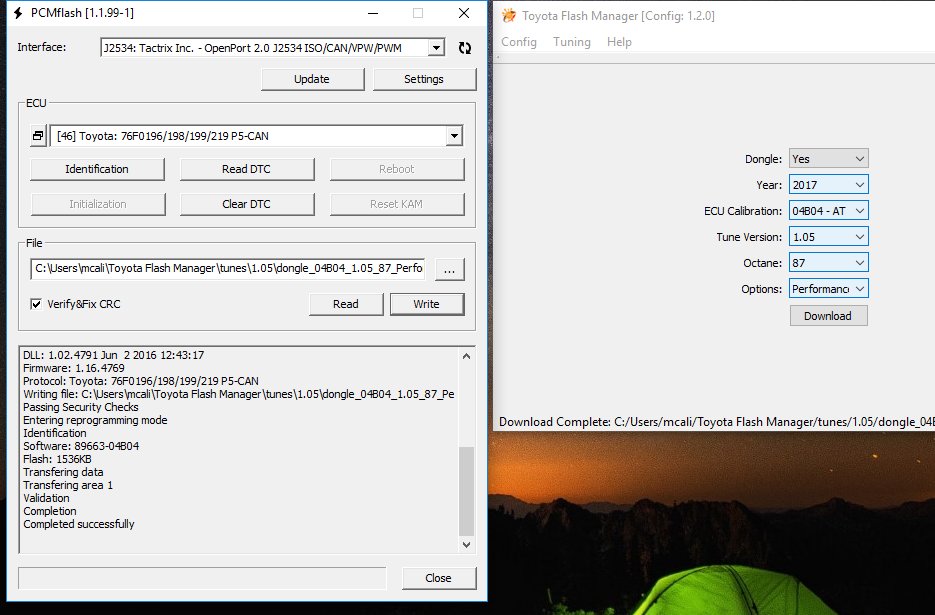This screenshot has width=935, height=615.
Task: Click Toyota Flash Manager title bar icon
Action: (509, 16)
